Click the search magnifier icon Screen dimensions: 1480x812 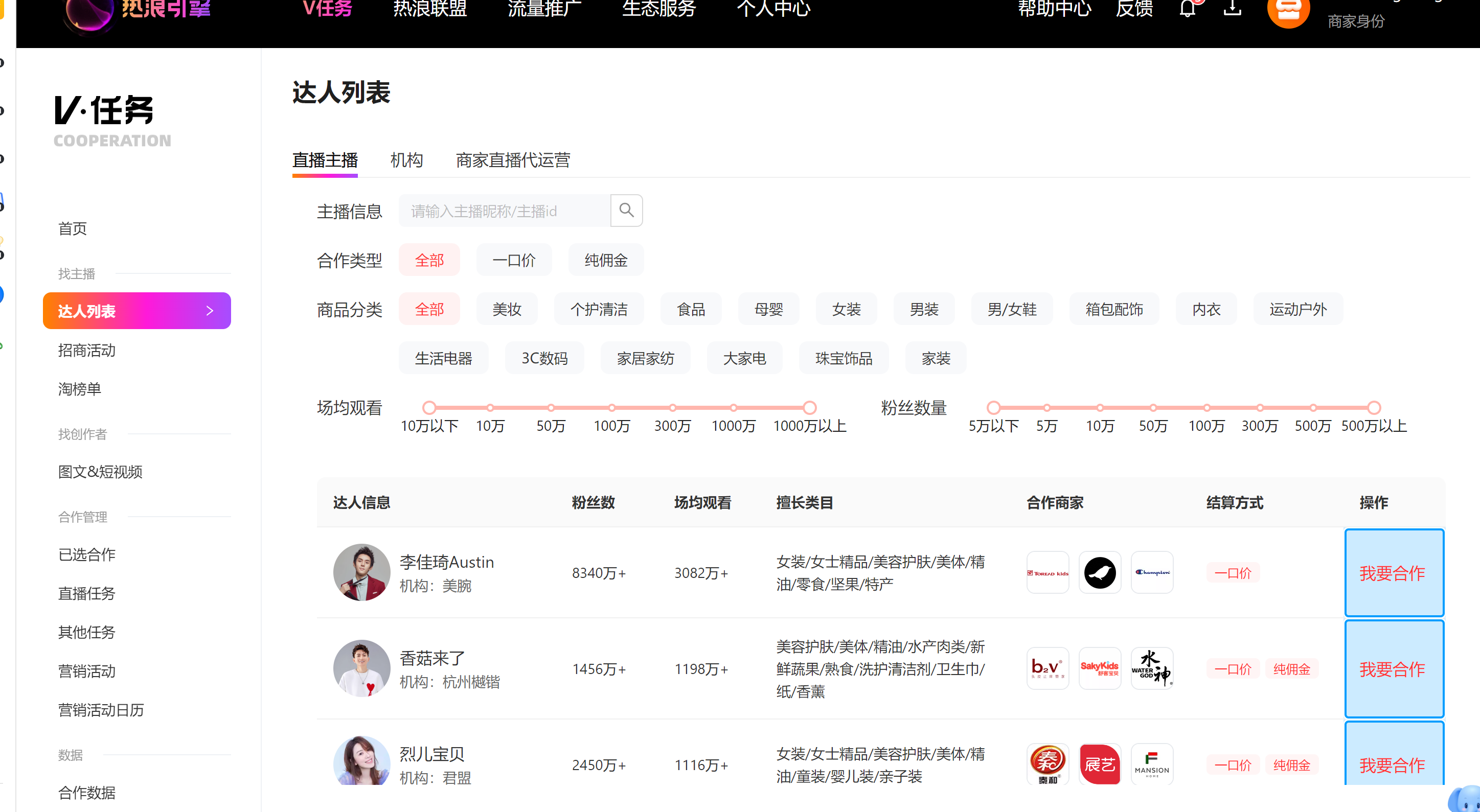(x=626, y=210)
